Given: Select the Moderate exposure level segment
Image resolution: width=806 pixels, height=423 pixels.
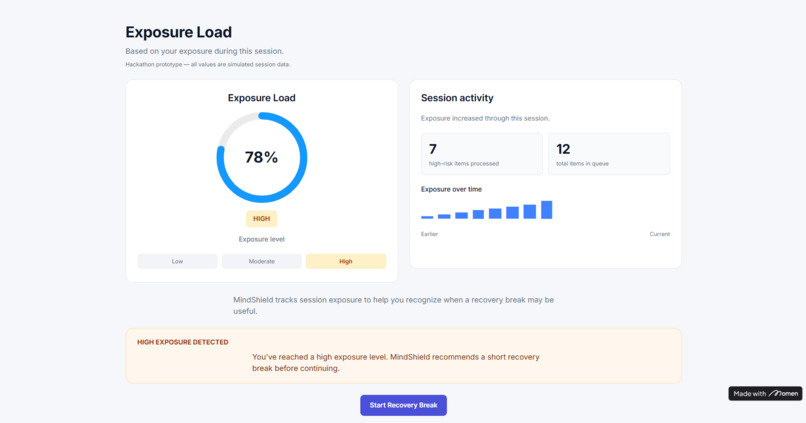Looking at the screenshot, I should (262, 261).
